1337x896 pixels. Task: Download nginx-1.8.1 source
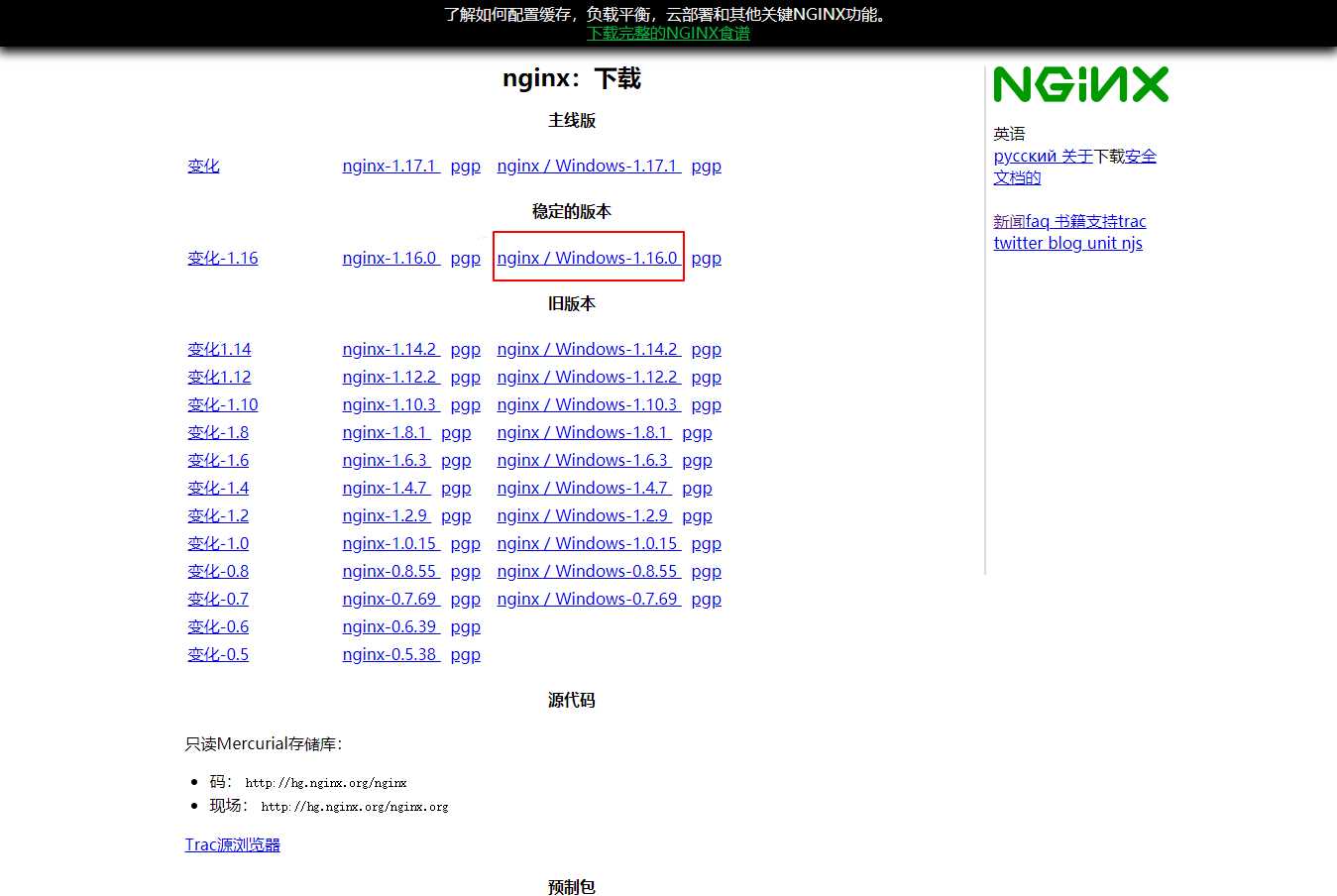click(387, 432)
